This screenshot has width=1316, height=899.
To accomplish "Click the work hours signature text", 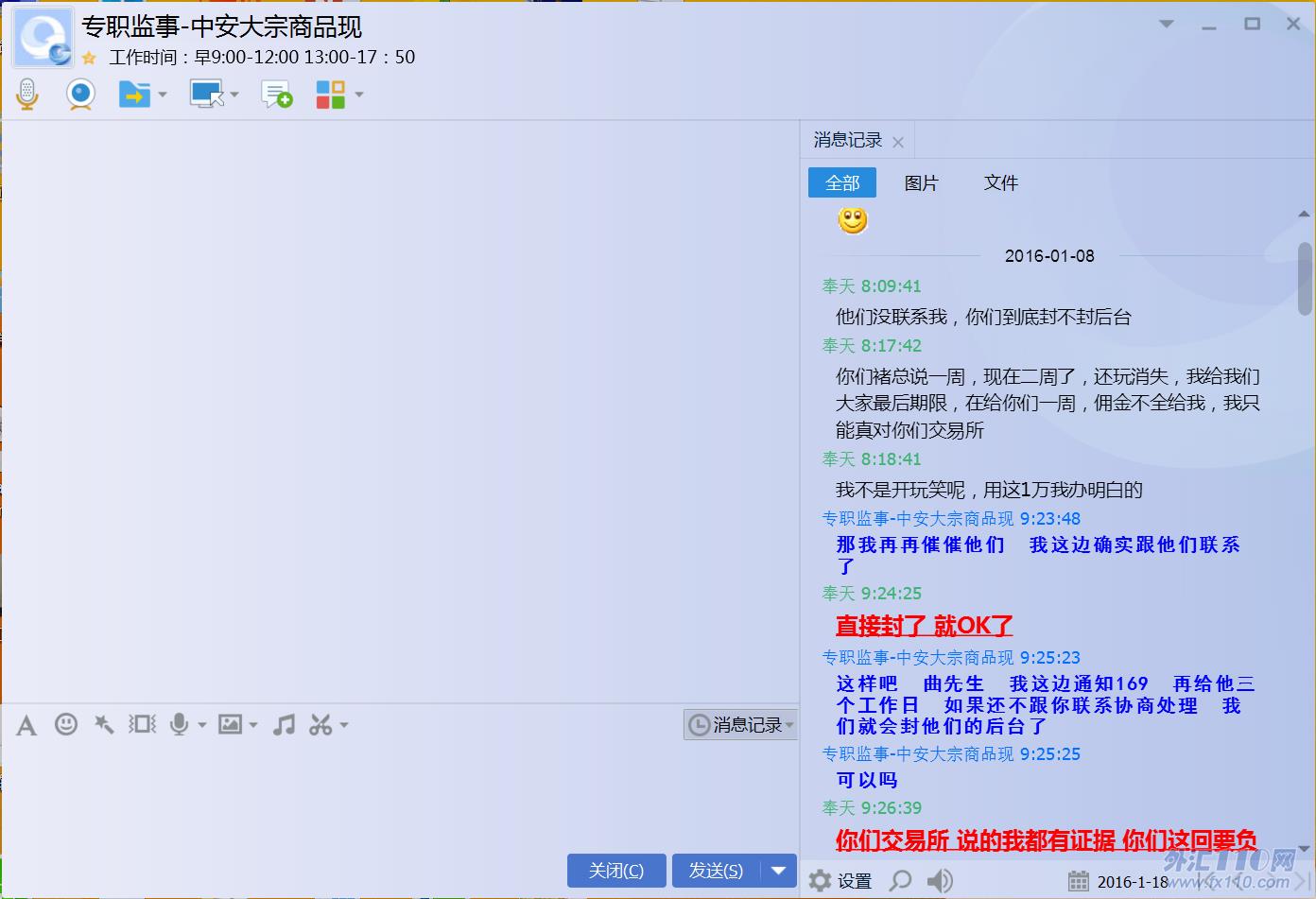I will pyautogui.click(x=263, y=58).
